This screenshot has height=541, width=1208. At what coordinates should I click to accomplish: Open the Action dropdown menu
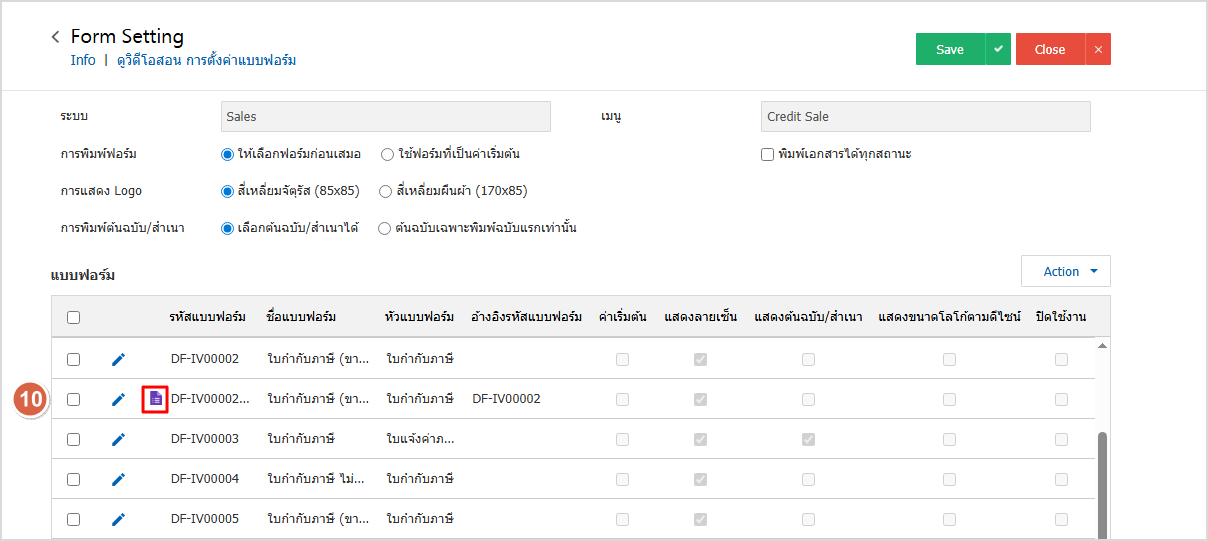(1065, 271)
